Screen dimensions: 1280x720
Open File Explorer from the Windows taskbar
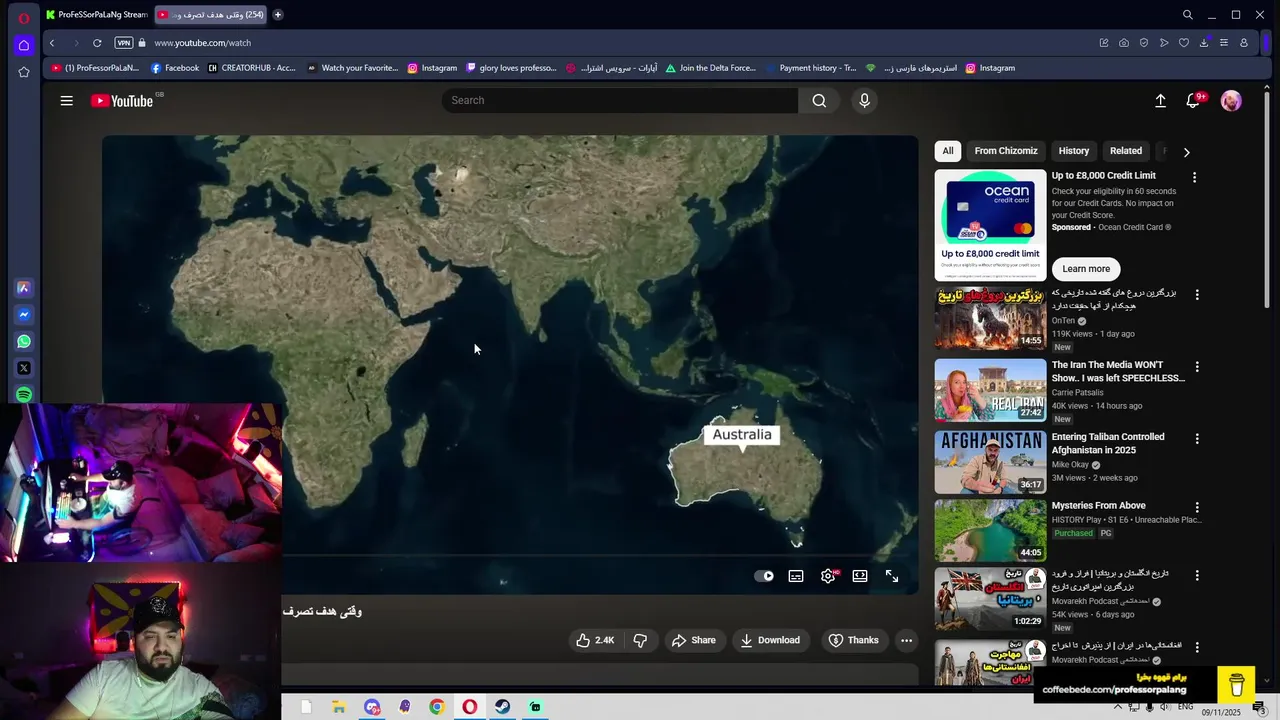coord(339,707)
